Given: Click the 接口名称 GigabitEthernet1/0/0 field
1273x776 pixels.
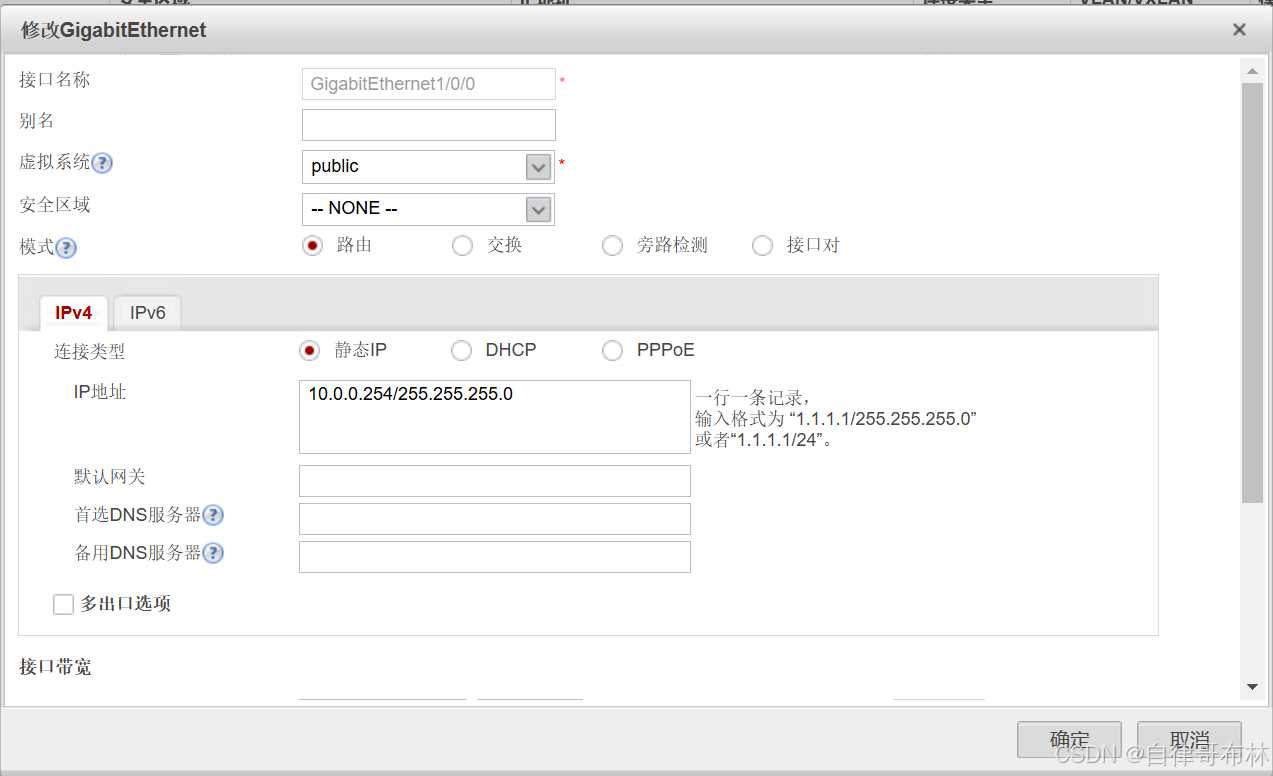Looking at the screenshot, I should (428, 84).
